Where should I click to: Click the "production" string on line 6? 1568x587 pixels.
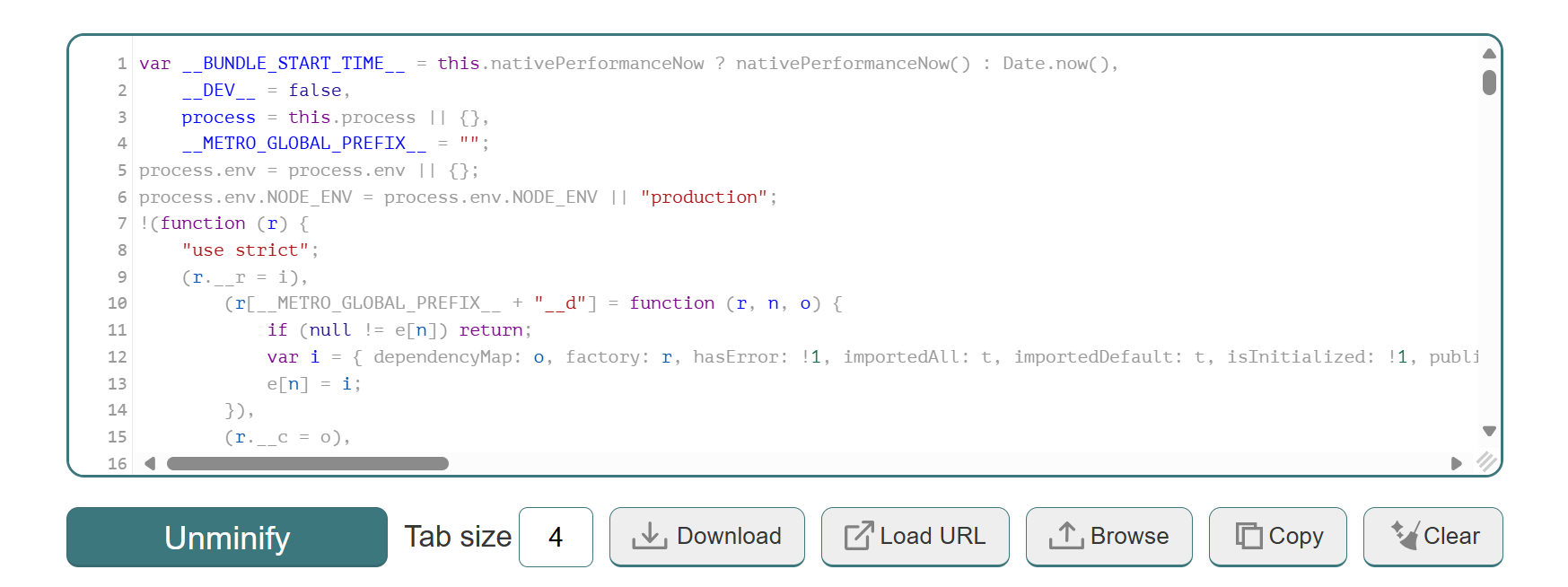tap(704, 197)
